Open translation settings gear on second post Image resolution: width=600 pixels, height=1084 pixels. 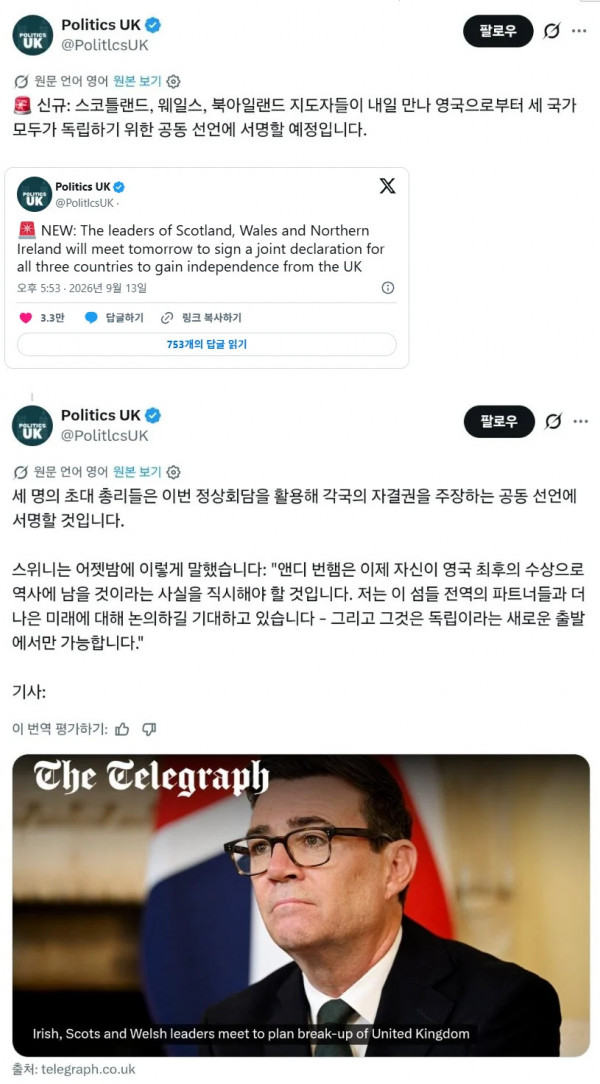click(x=174, y=472)
